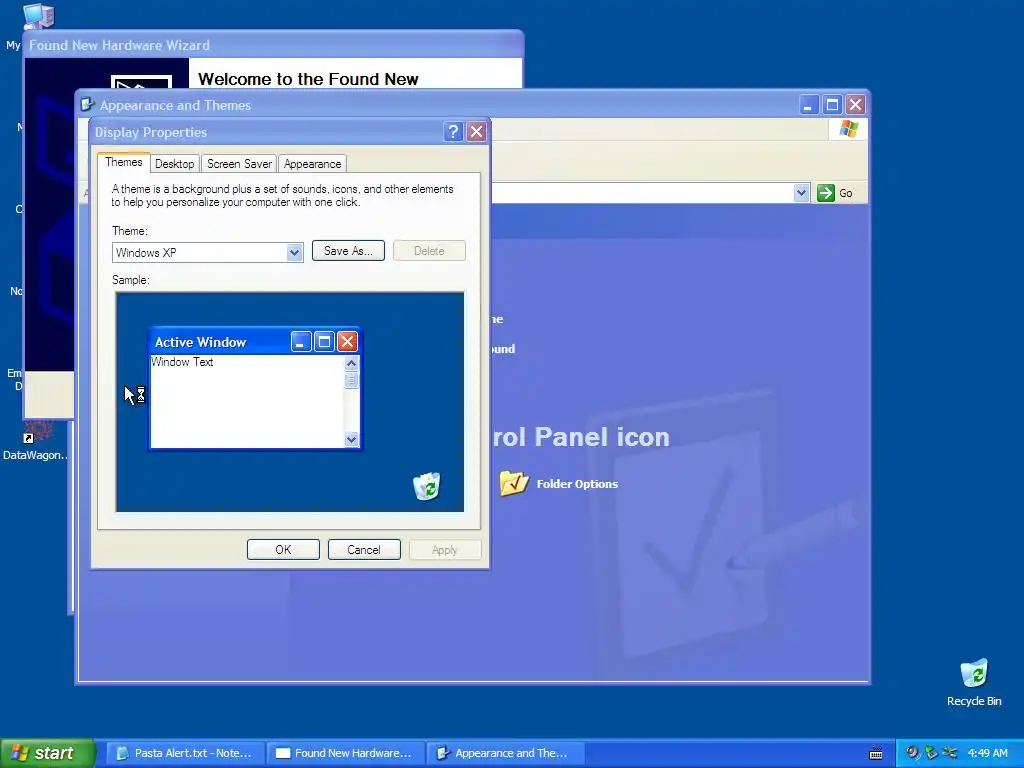The width and height of the screenshot is (1024, 768).
Task: Open the Start menu
Action: click(47, 753)
